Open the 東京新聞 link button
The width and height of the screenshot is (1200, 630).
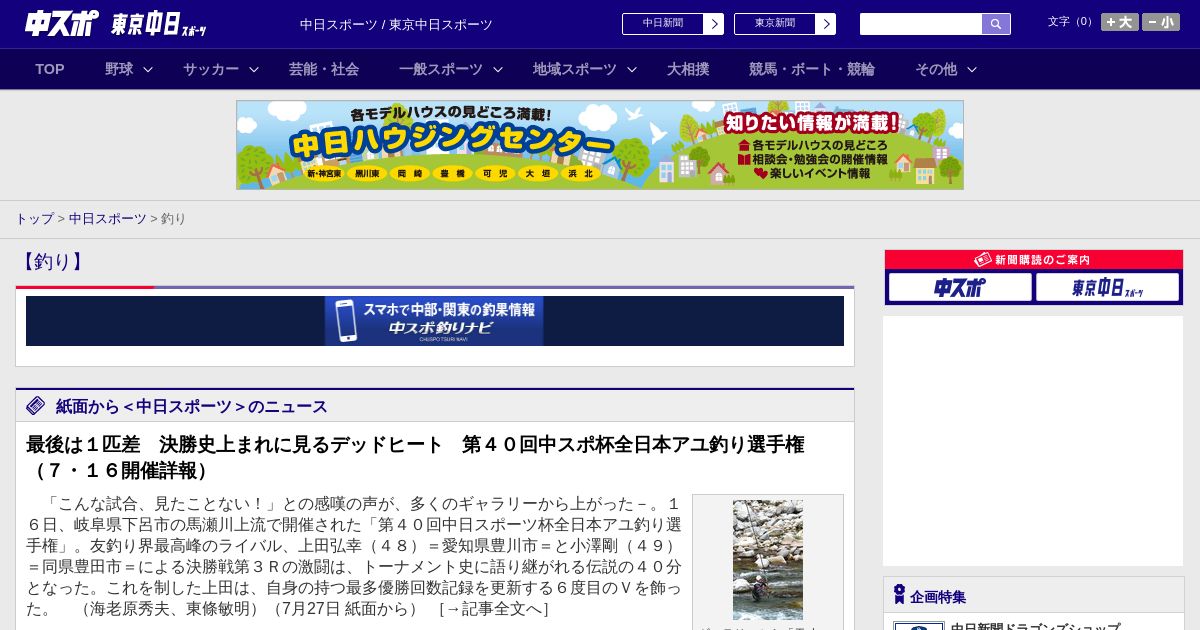pos(775,24)
